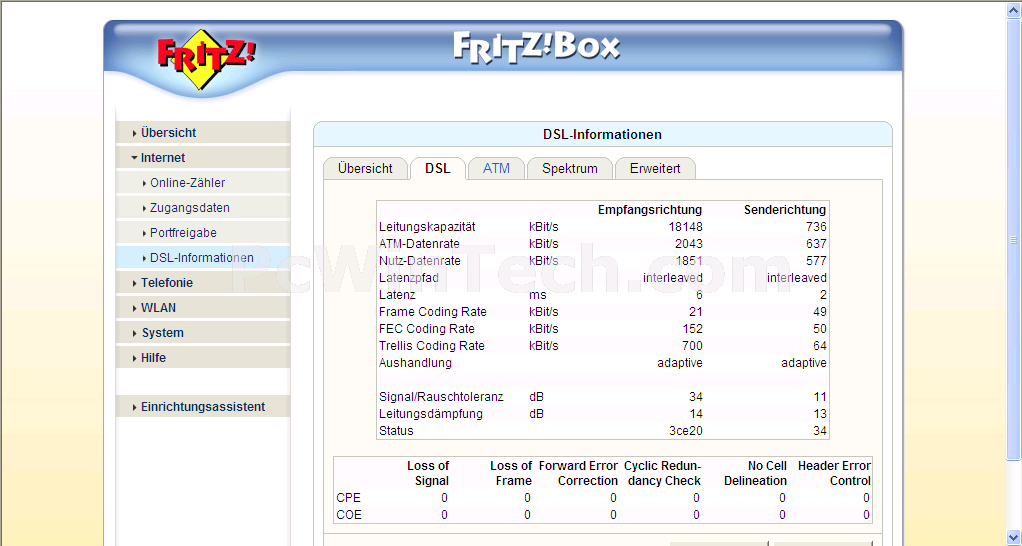
Task: Open Online-Zähler submenu item
Action: pyautogui.click(x=203, y=183)
